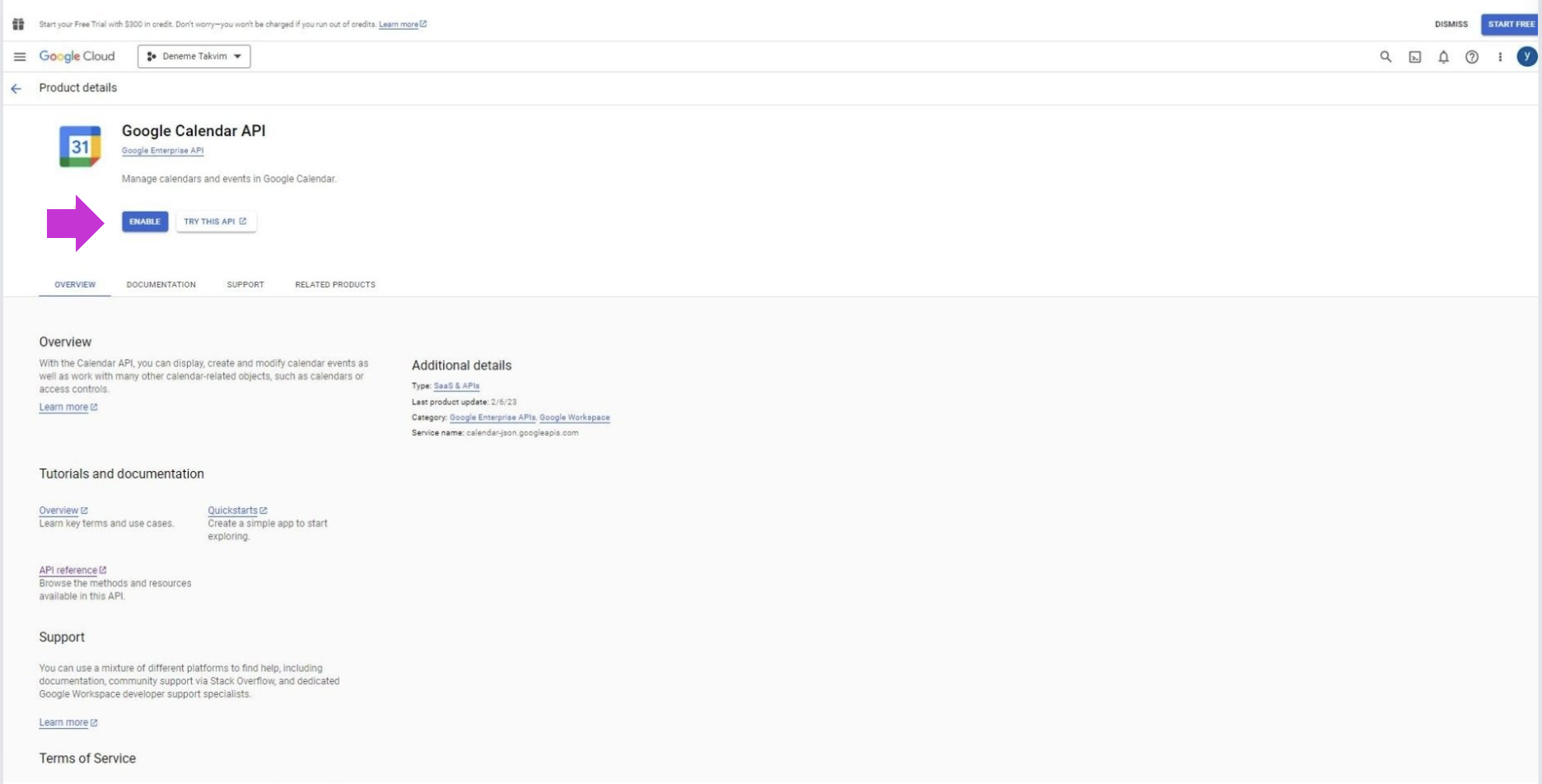1542x784 pixels.
Task: Switch to the Related Products tab
Action: coord(335,284)
